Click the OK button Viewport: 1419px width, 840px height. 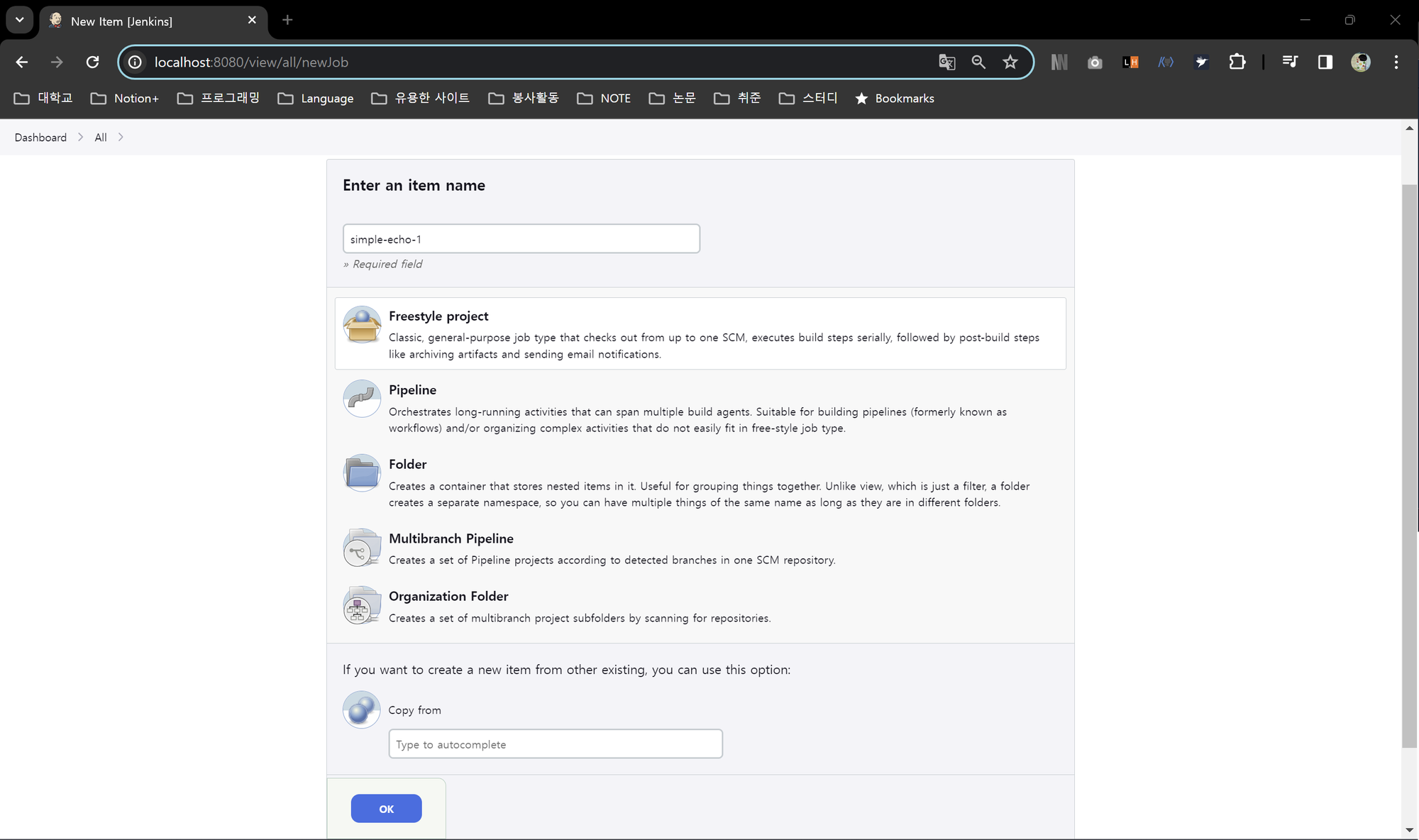386,809
